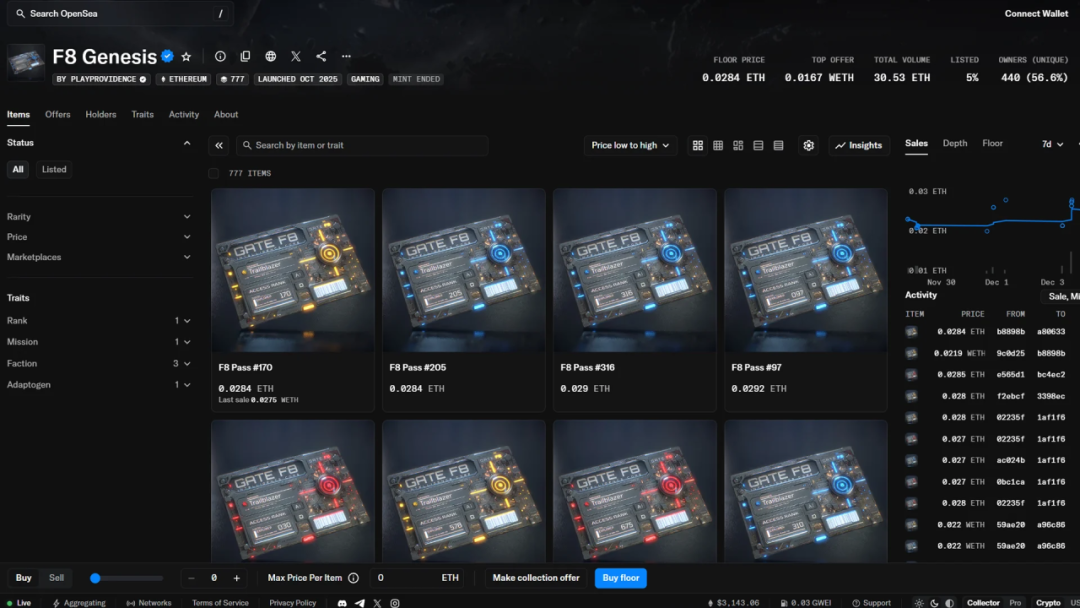Viewport: 1080px width, 608px height.
Task: Open the Activity tab
Action: tap(184, 115)
